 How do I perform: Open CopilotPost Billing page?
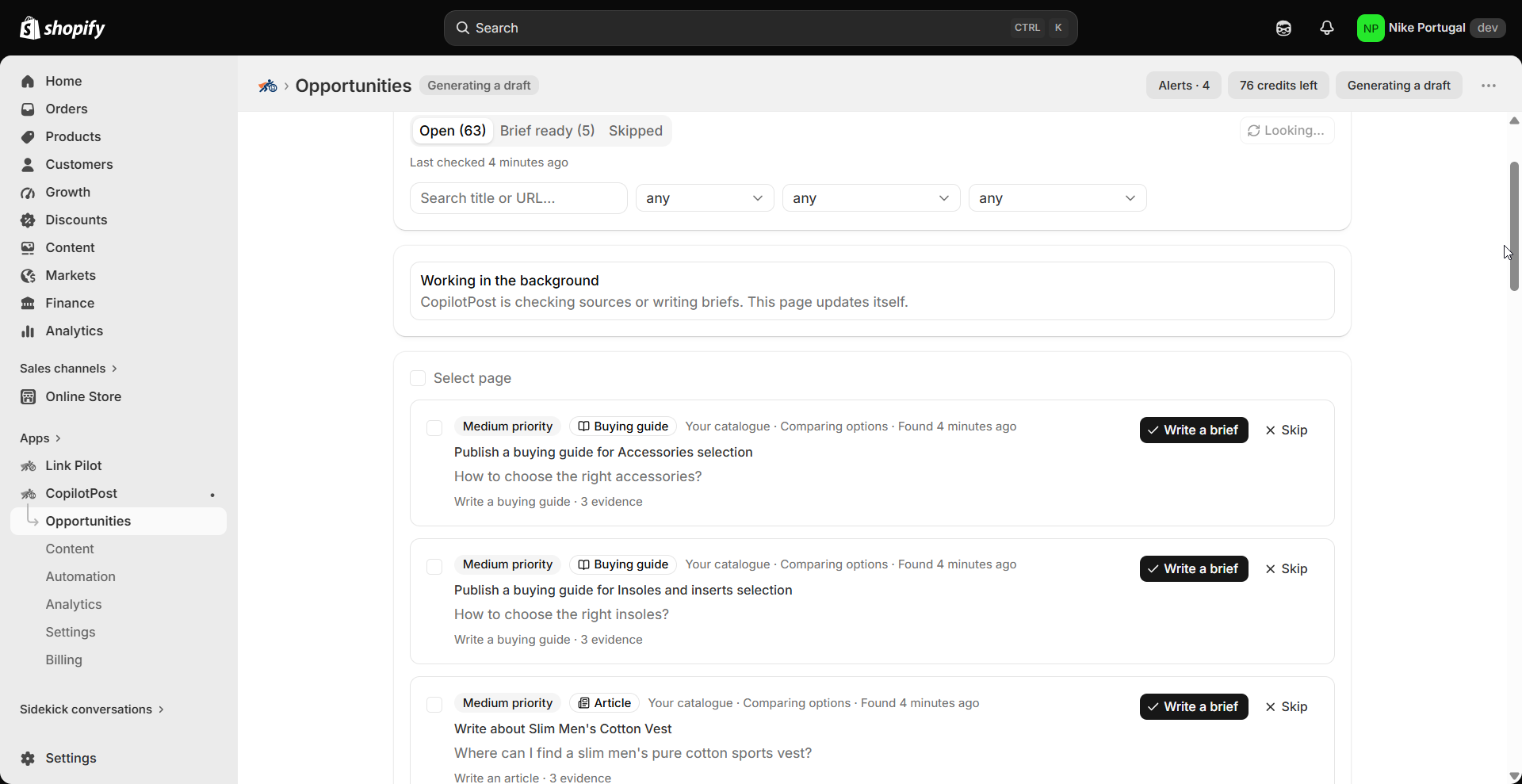64,660
